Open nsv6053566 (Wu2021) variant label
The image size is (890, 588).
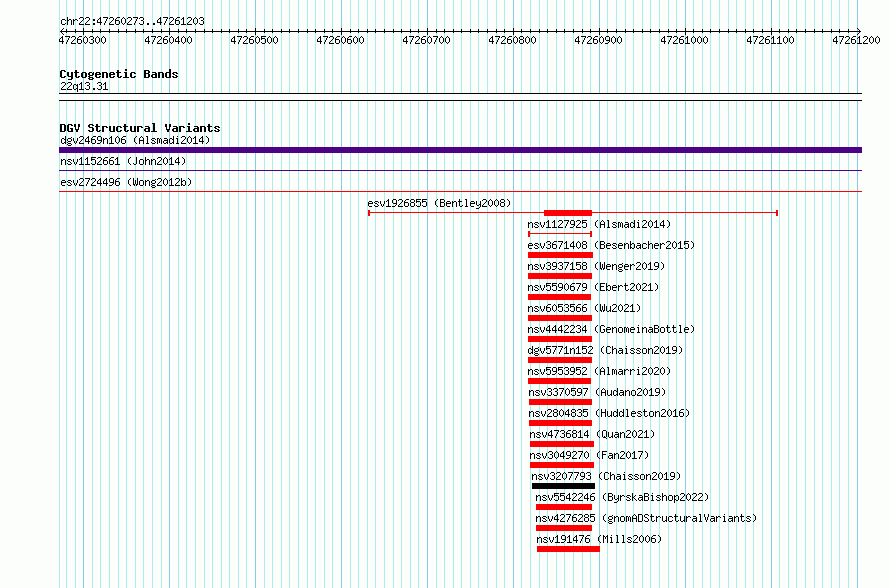[584, 308]
